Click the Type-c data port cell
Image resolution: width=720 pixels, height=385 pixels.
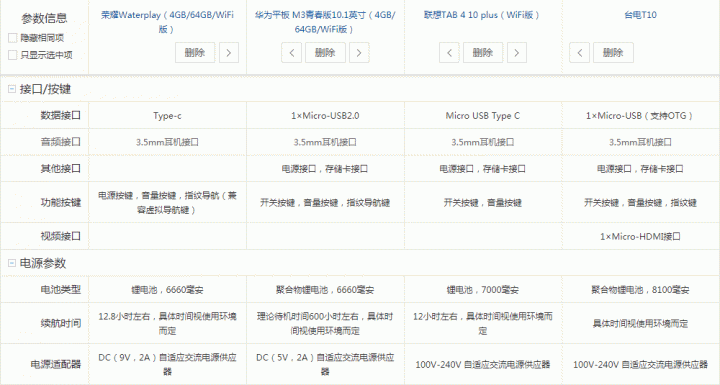click(x=167, y=116)
